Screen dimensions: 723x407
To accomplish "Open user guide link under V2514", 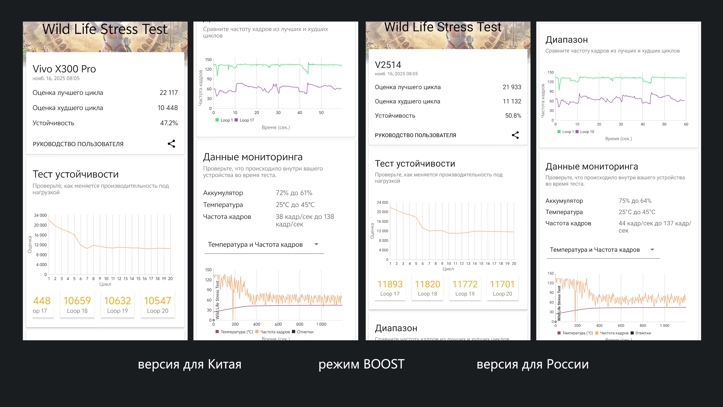I will click(415, 135).
